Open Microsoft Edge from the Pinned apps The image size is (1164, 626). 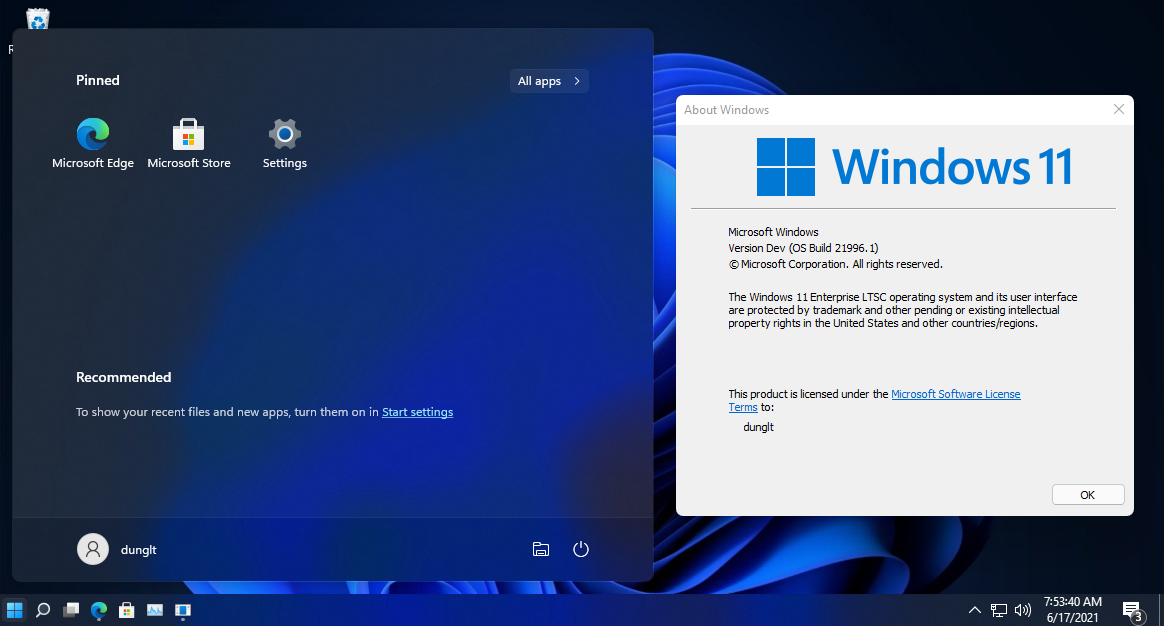click(93, 144)
